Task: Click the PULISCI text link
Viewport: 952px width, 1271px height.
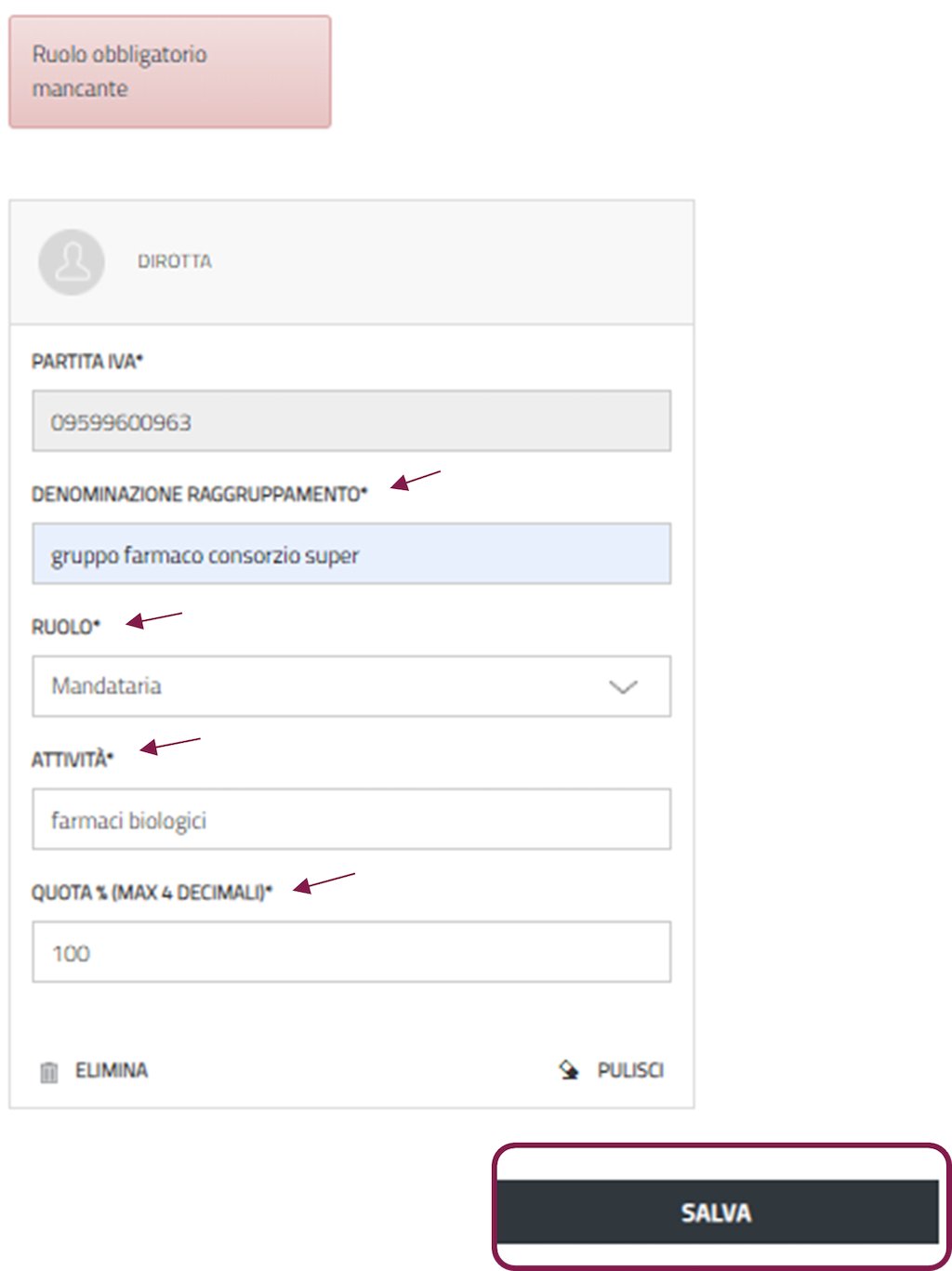Action: coord(630,1071)
